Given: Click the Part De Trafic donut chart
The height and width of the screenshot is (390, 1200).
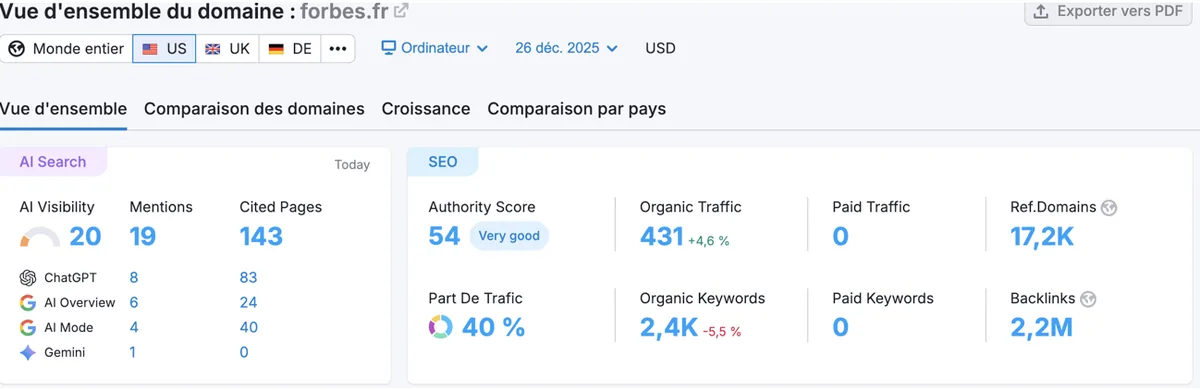Looking at the screenshot, I should point(440,327).
